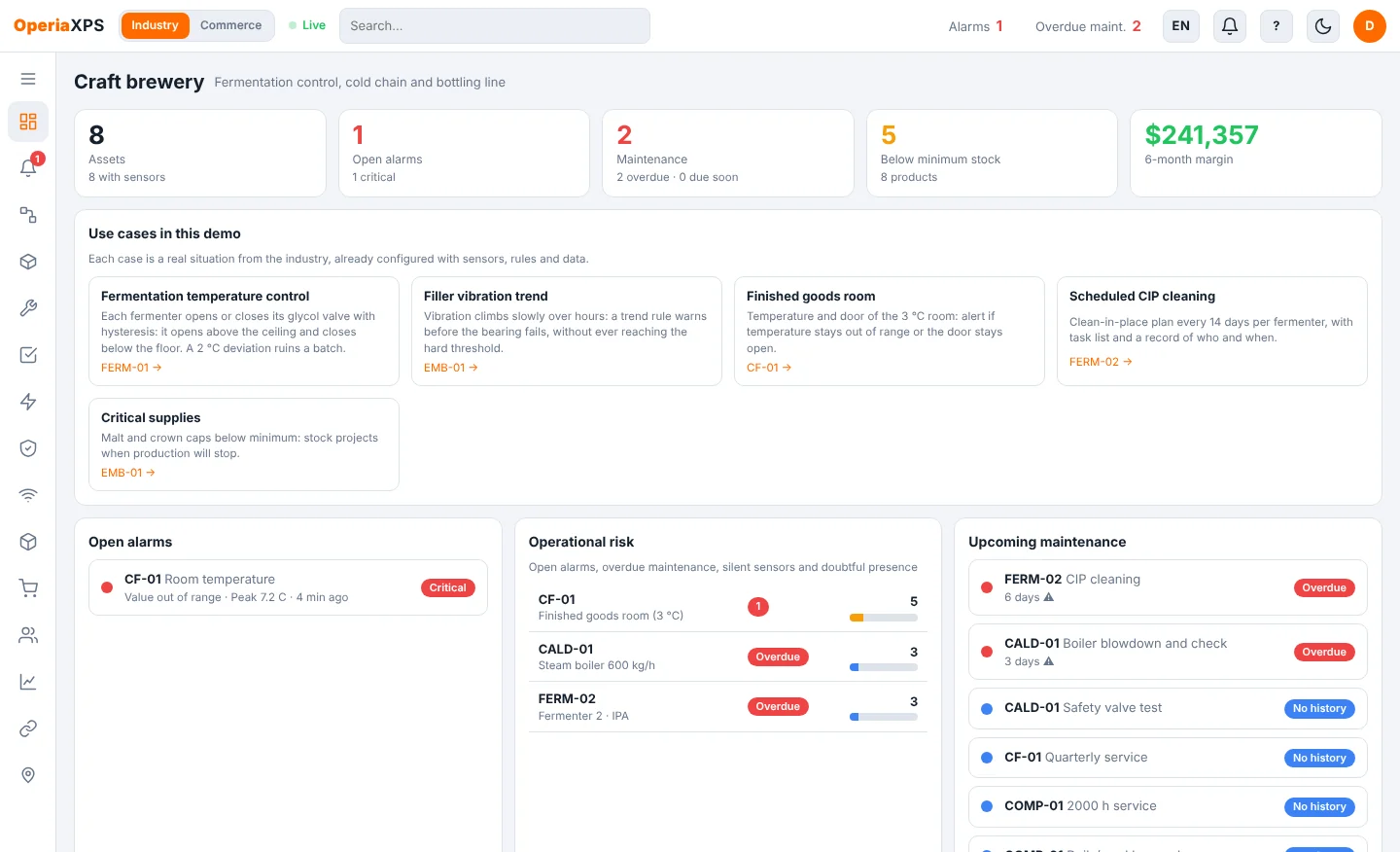Viewport: 1400px width, 852px height.
Task: Select the CALD-01 Safety valve test row
Action: tap(1168, 708)
